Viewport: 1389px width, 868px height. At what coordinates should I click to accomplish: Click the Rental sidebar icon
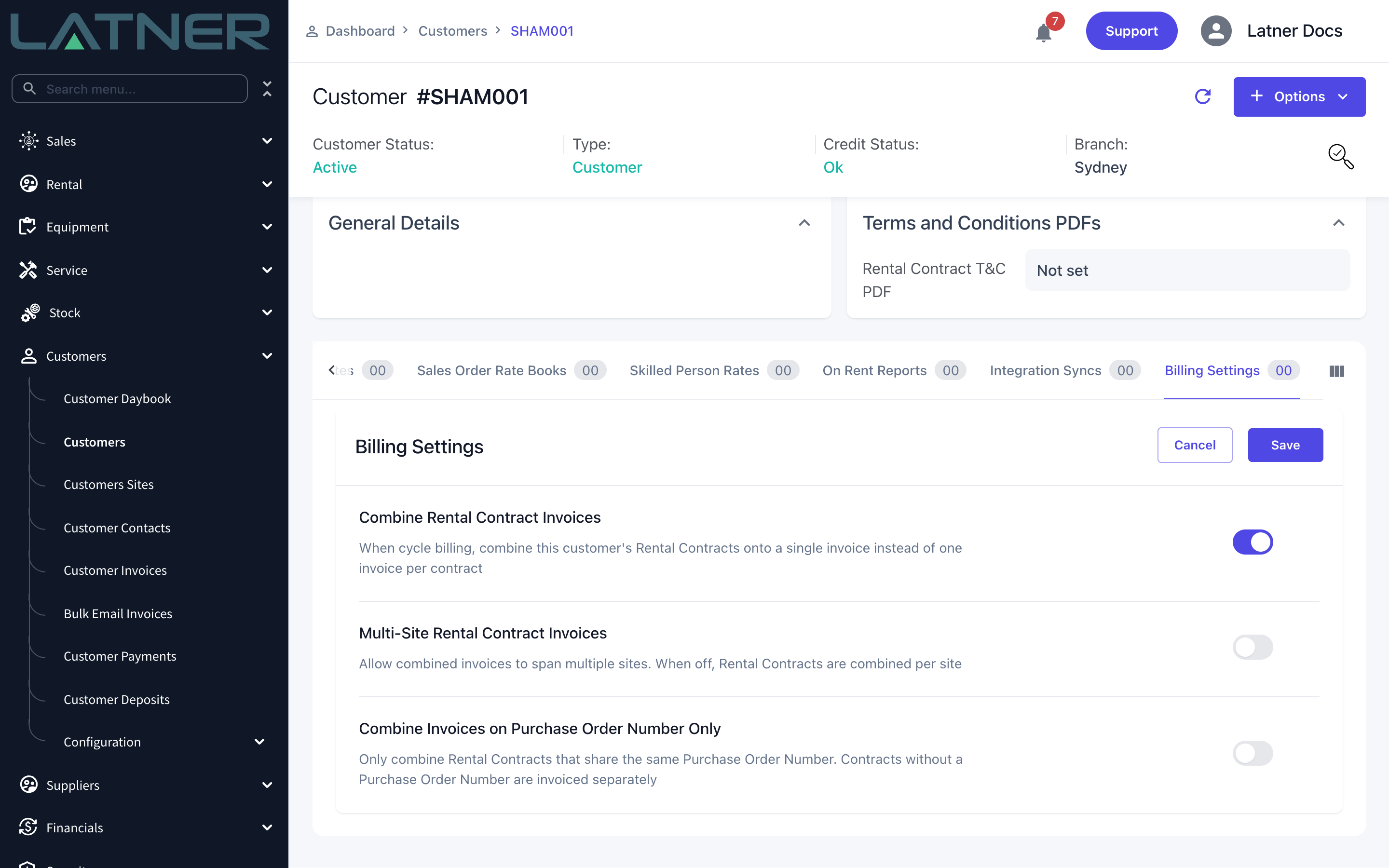29,184
